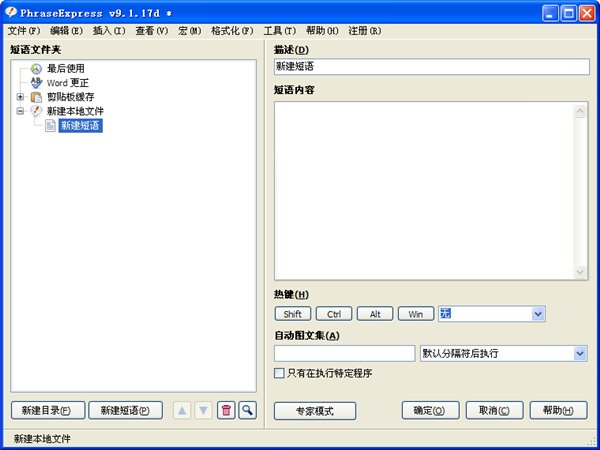Toggle the Ctrl hotkey modifier
The height and width of the screenshot is (450, 600).
pos(334,314)
